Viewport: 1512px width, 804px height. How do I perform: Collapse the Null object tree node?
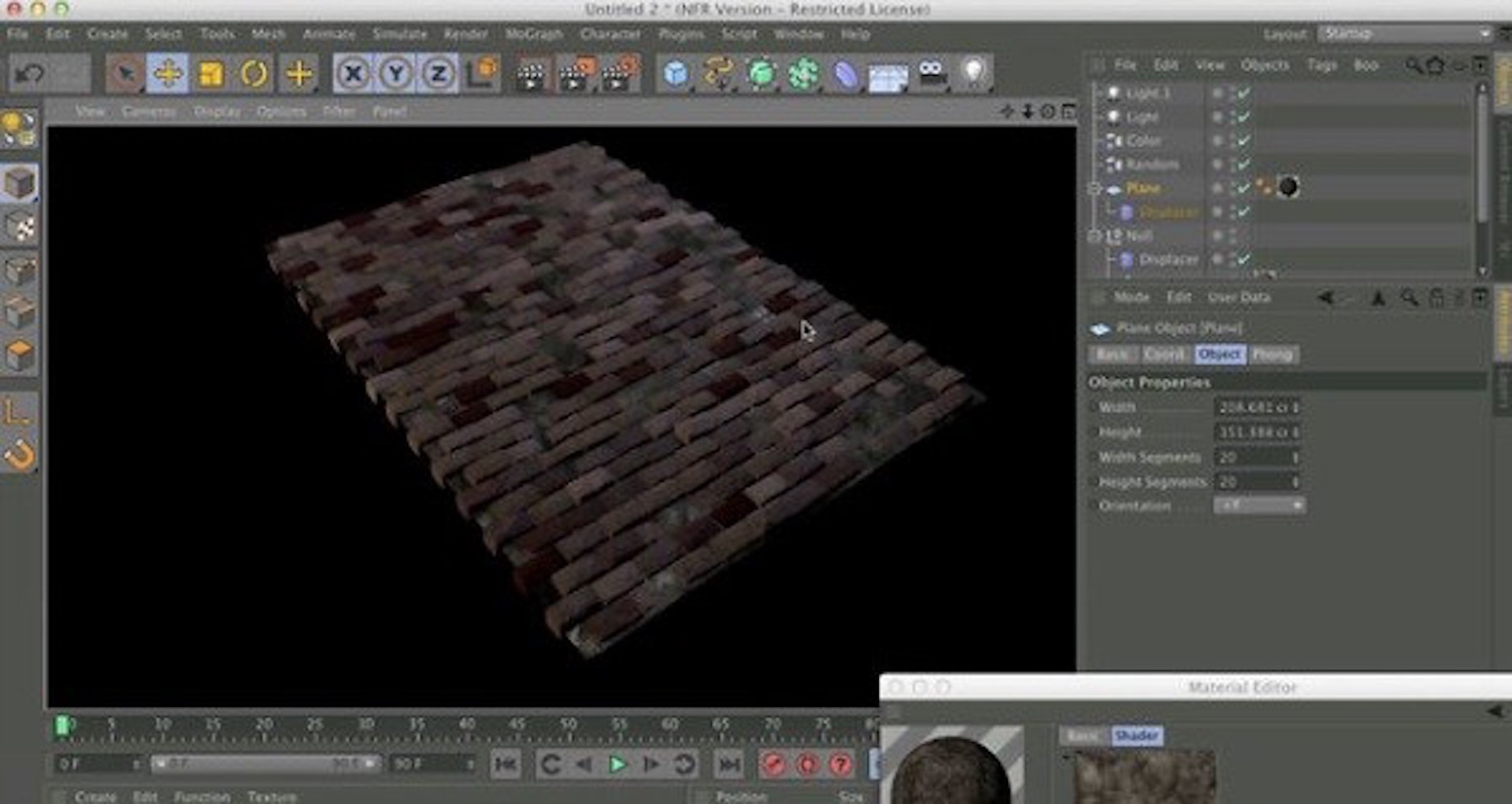coord(1094,235)
